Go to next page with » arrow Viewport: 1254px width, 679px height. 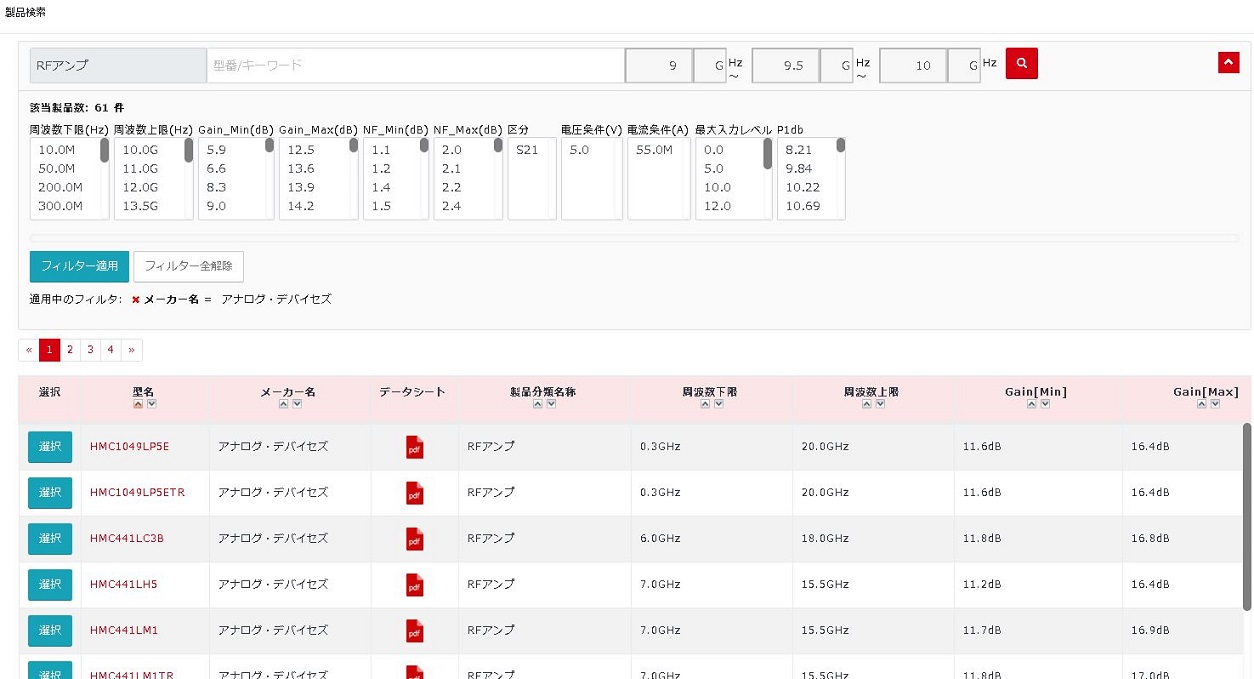(132, 350)
